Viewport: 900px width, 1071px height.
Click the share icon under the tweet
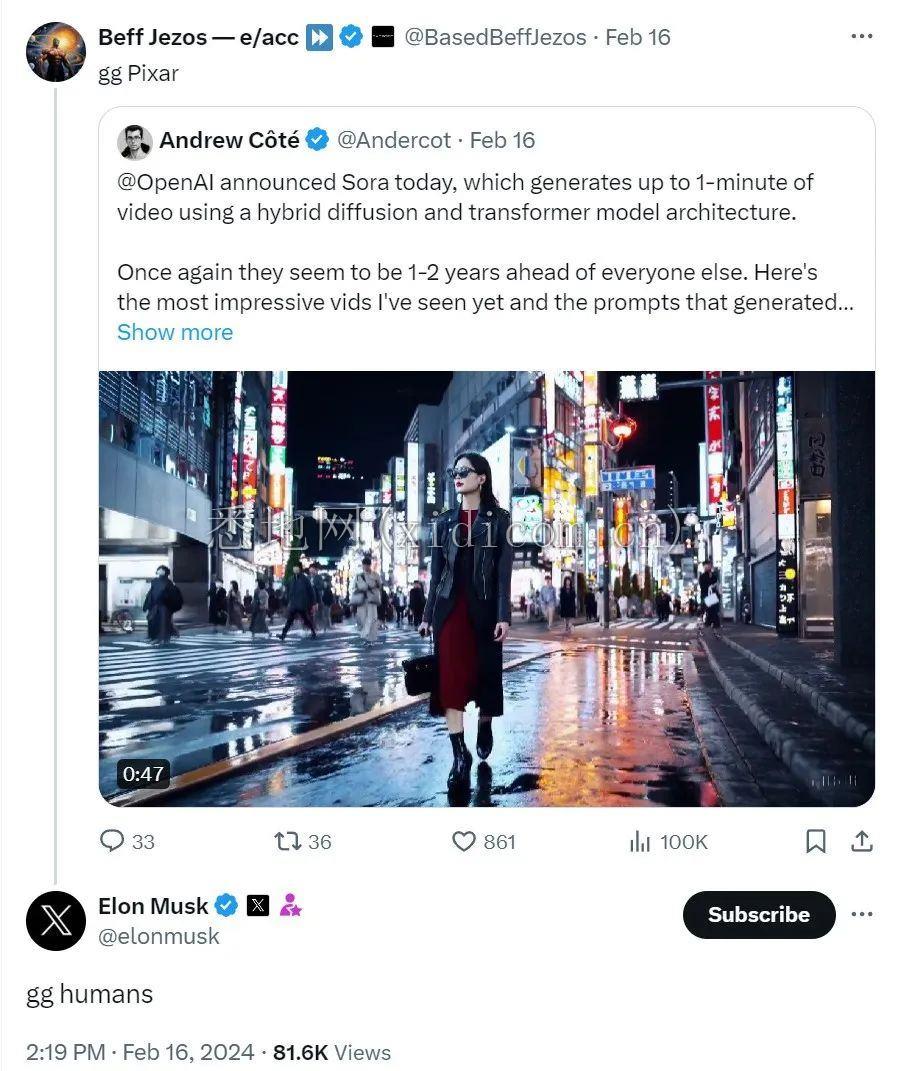pos(861,841)
